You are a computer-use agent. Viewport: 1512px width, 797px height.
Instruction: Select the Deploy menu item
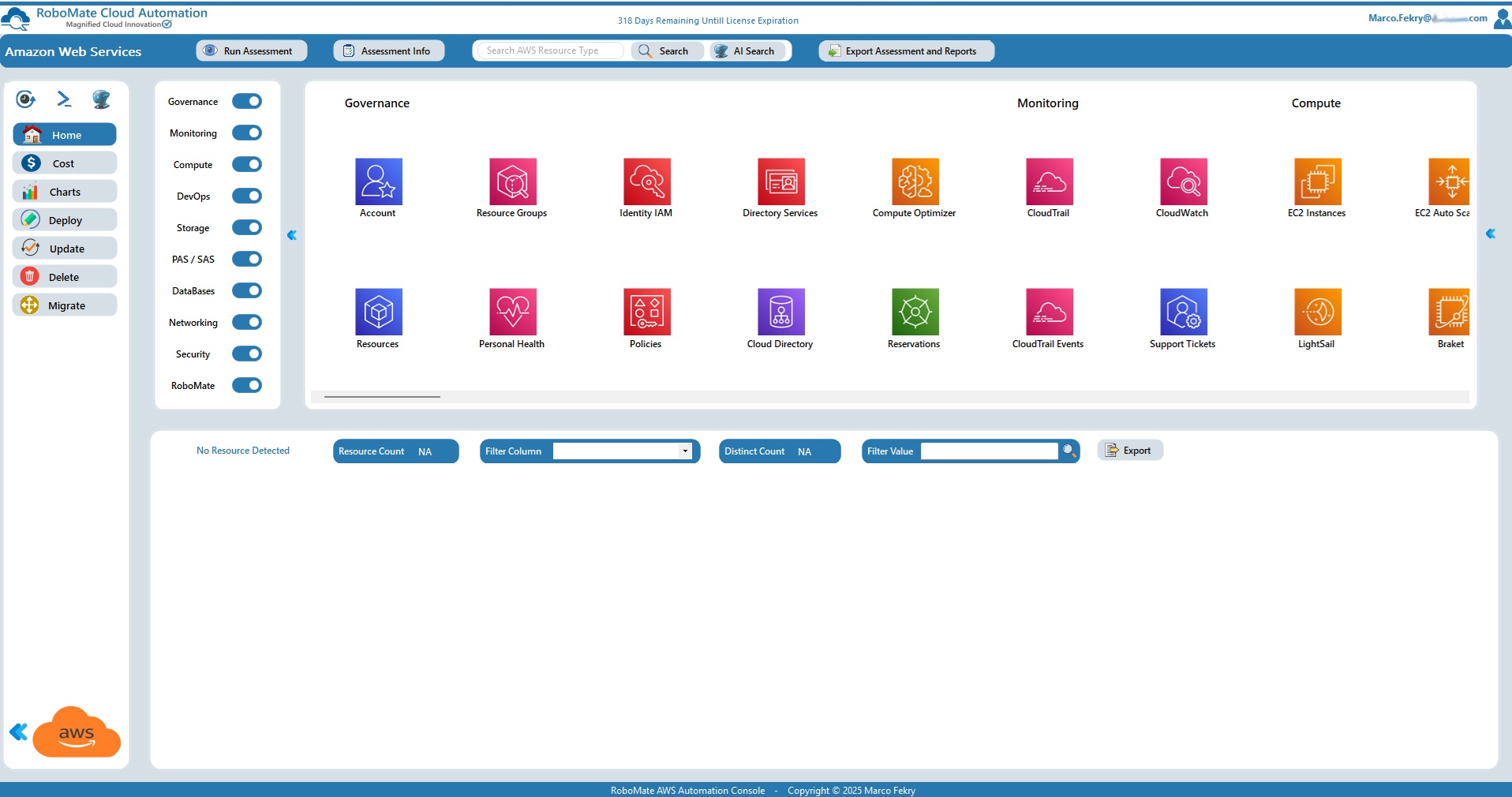click(65, 220)
